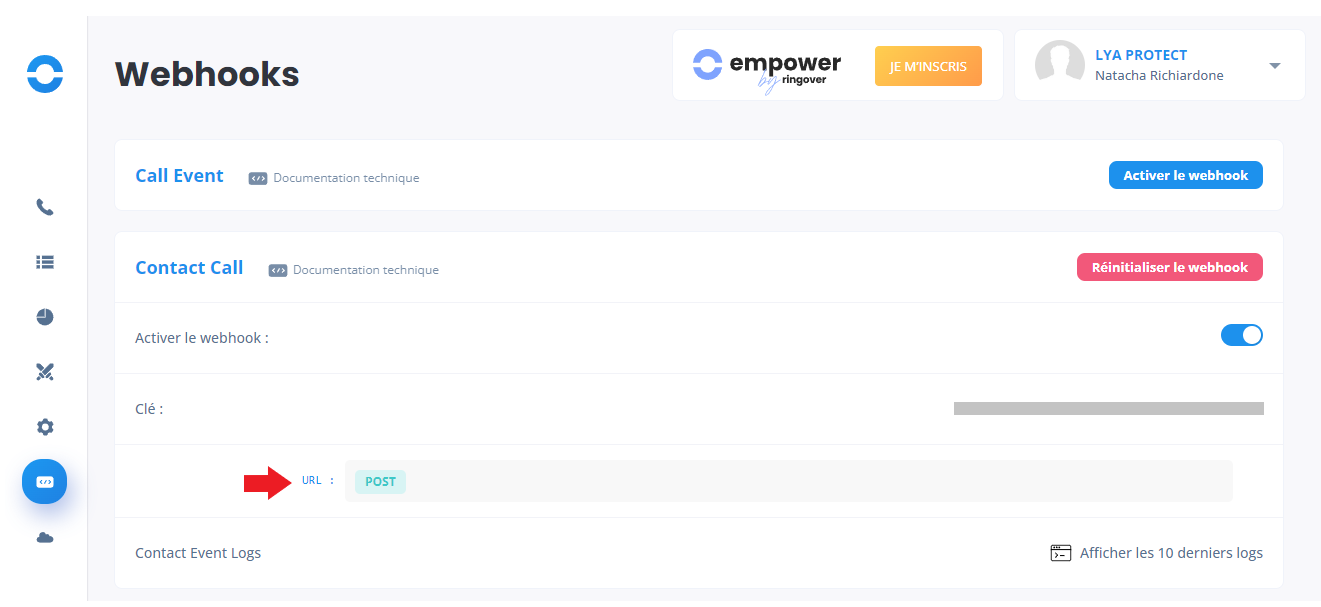Viewport: 1321px width, 607px height.
Task: Click the Contact Call section heading
Action: tap(189, 268)
